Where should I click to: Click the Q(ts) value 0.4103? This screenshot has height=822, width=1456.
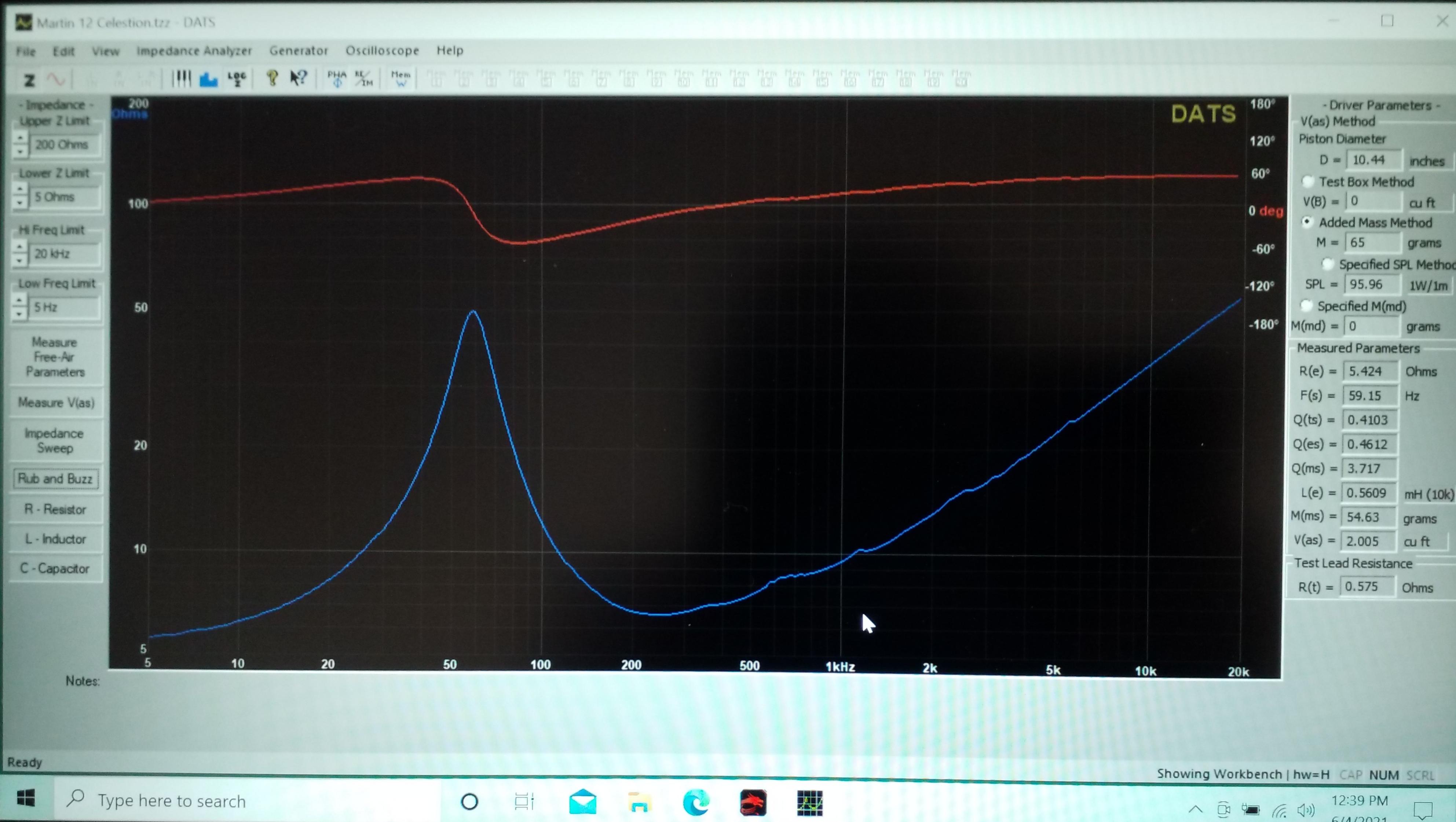[1369, 420]
